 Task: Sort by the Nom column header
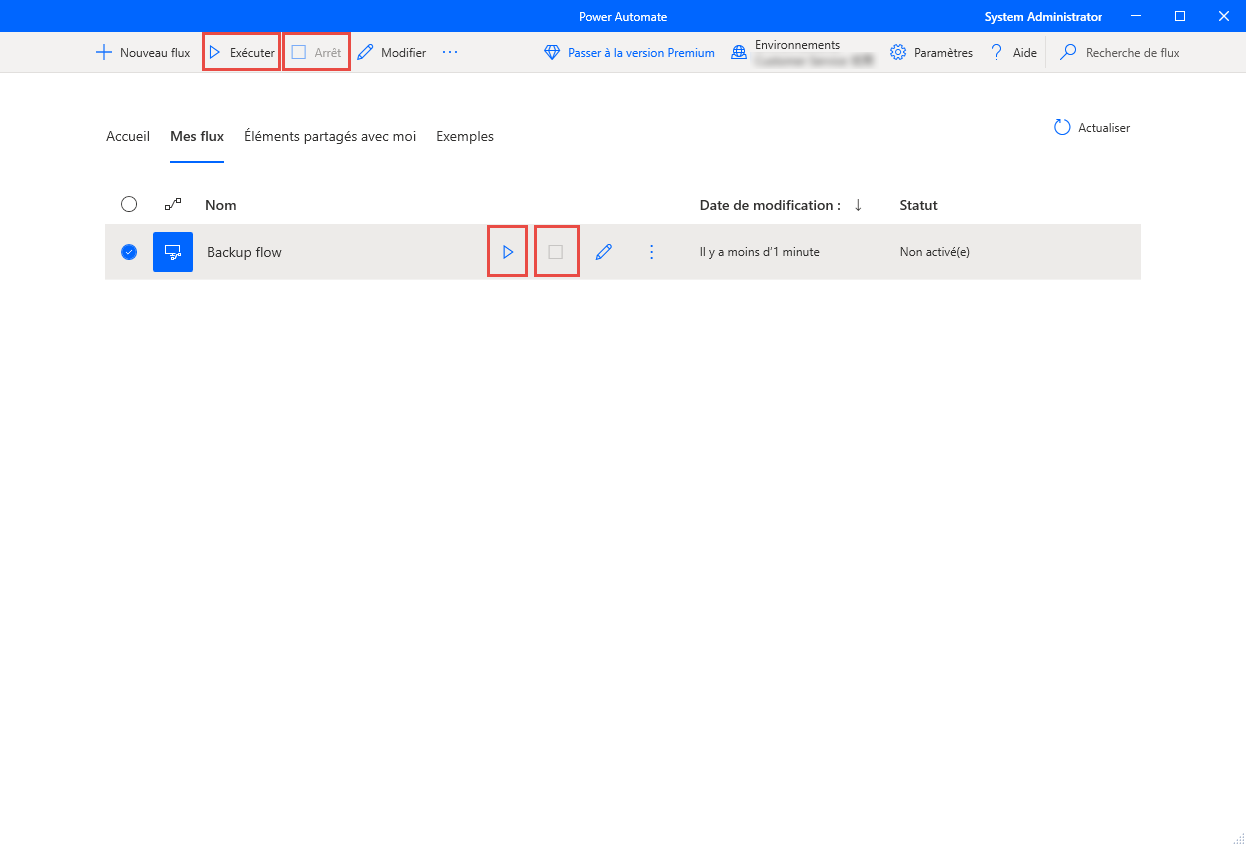click(x=221, y=205)
